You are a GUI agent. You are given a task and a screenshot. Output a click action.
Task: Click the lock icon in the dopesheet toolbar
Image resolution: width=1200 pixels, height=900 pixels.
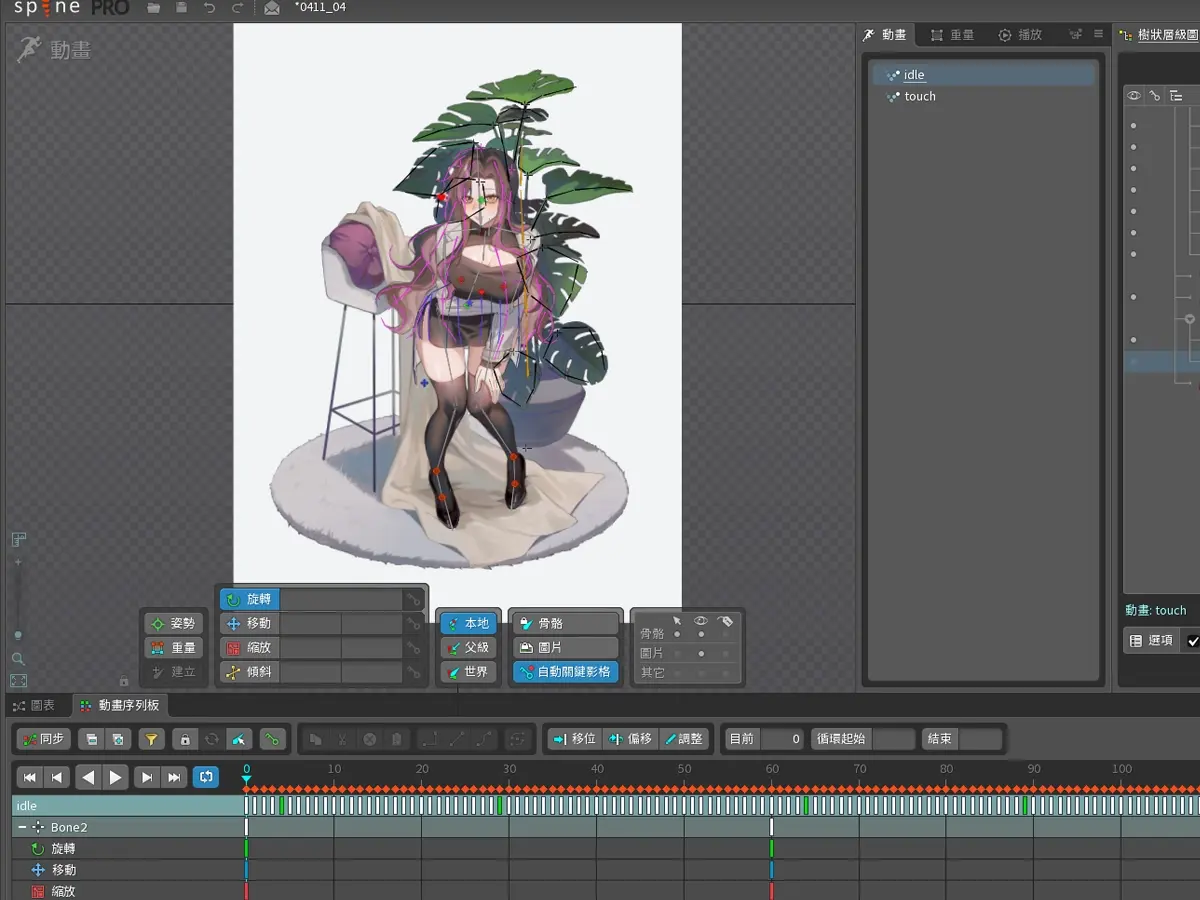tap(185, 741)
